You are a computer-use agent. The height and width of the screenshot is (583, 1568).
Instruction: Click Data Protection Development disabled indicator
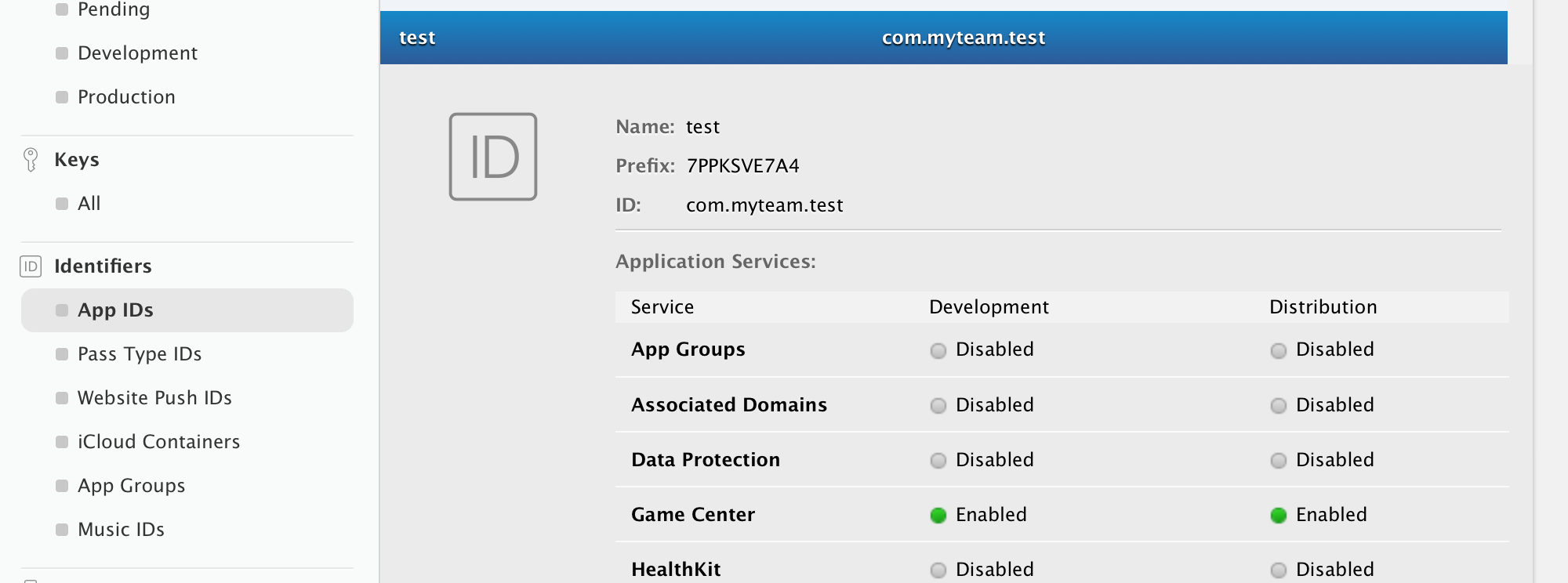(x=938, y=460)
